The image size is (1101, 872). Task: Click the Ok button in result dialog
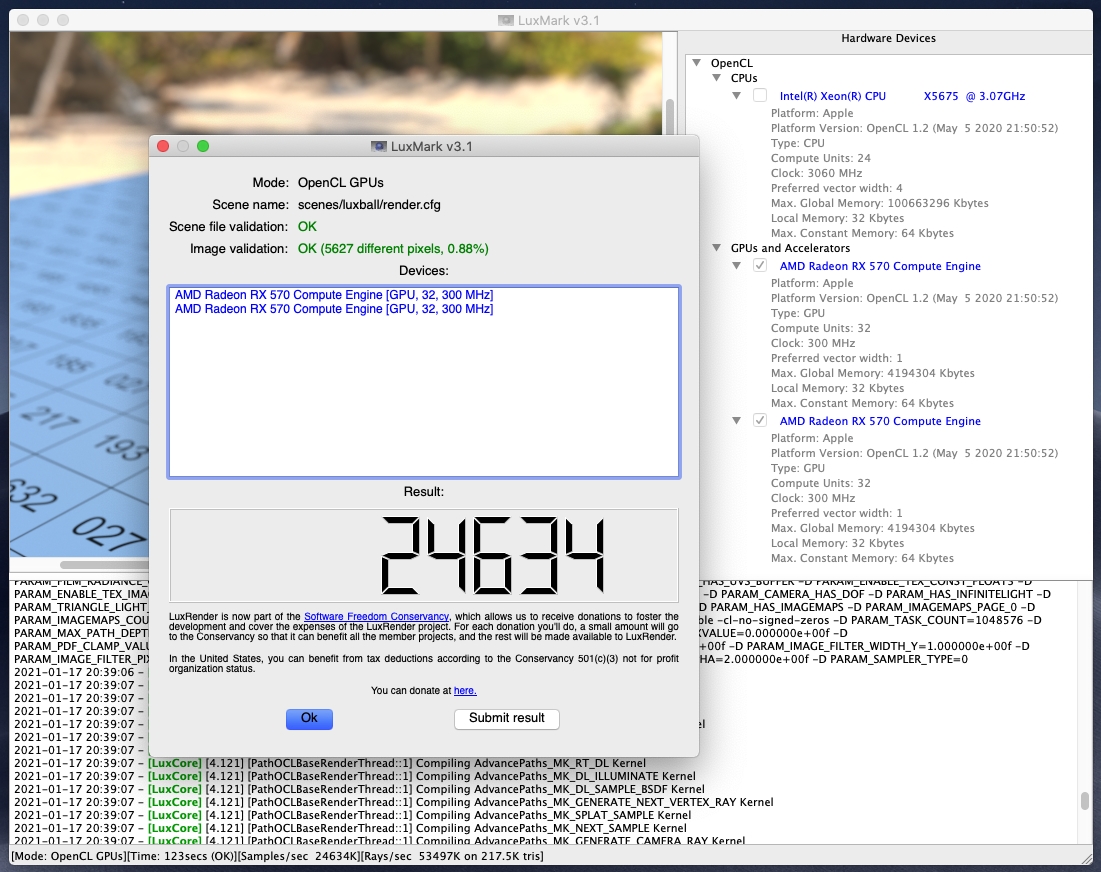[x=309, y=718]
